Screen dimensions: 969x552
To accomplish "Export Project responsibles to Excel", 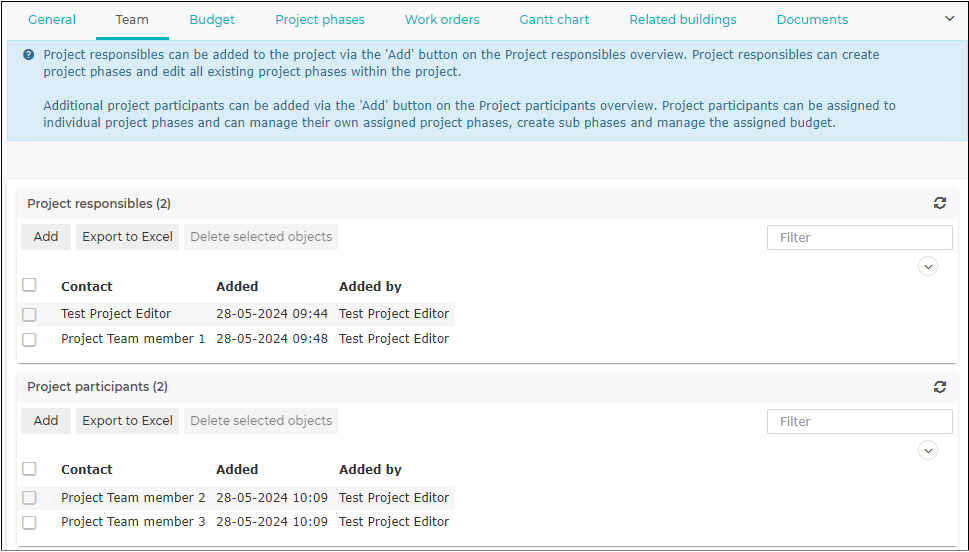I will (x=127, y=237).
